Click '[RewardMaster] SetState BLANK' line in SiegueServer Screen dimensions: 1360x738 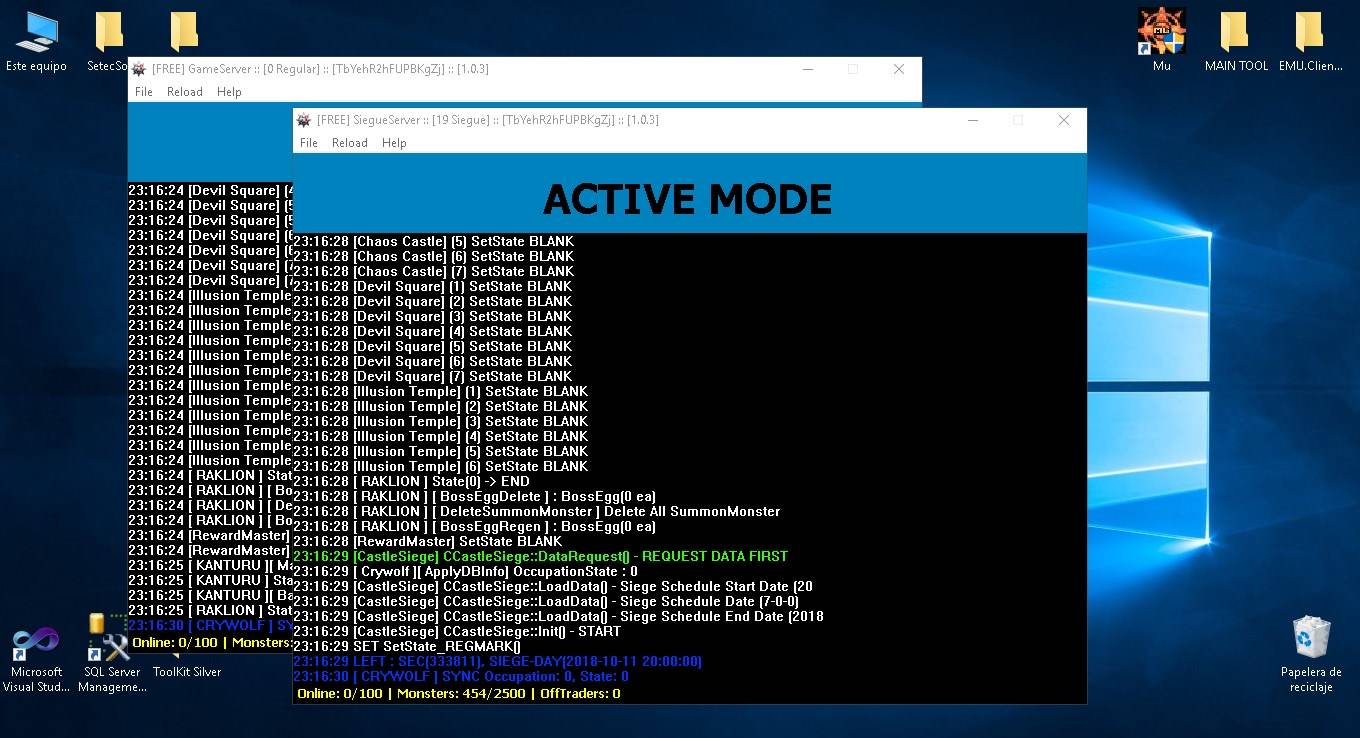pyautogui.click(x=427, y=541)
